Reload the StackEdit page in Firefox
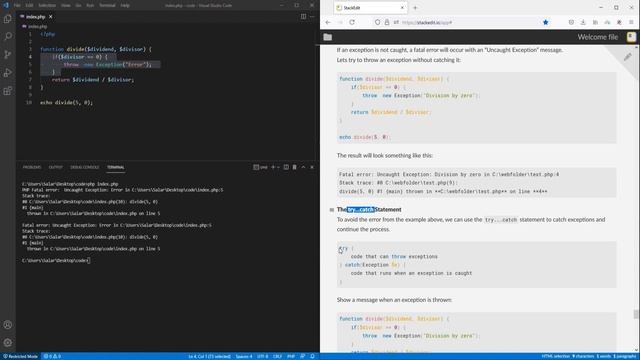The image size is (640, 360). [x=352, y=22]
